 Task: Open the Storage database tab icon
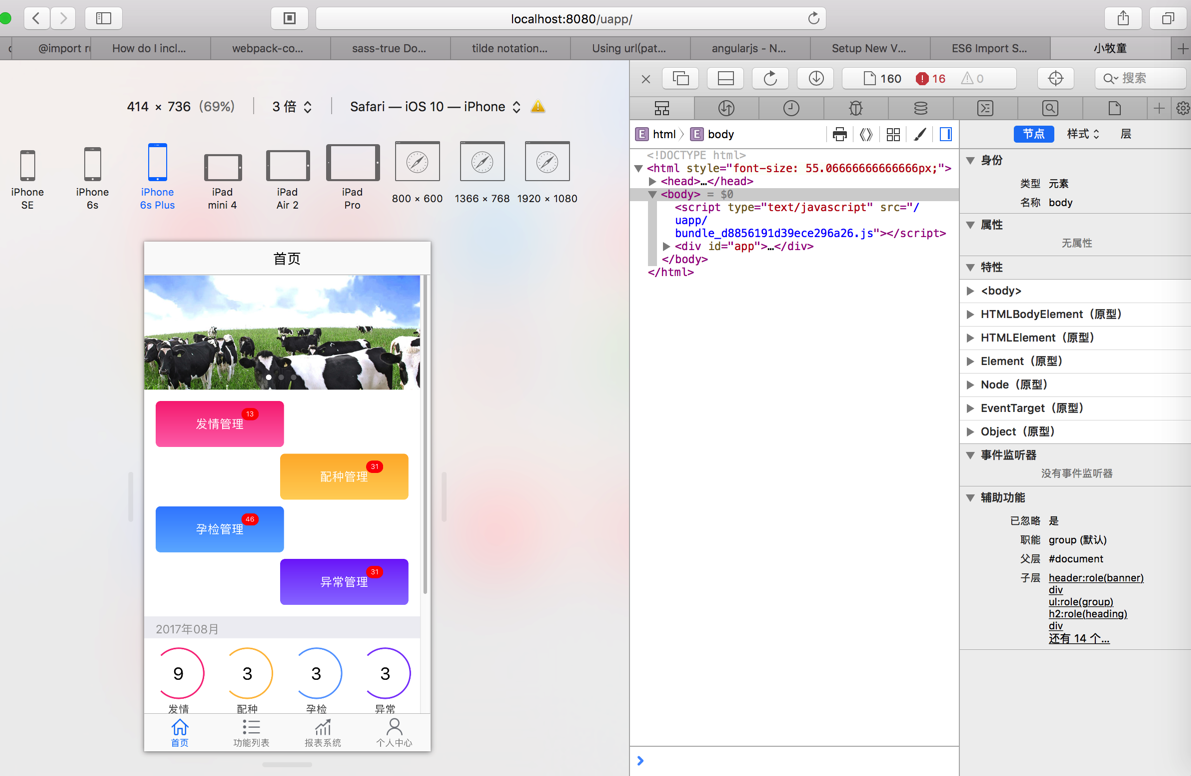click(921, 108)
